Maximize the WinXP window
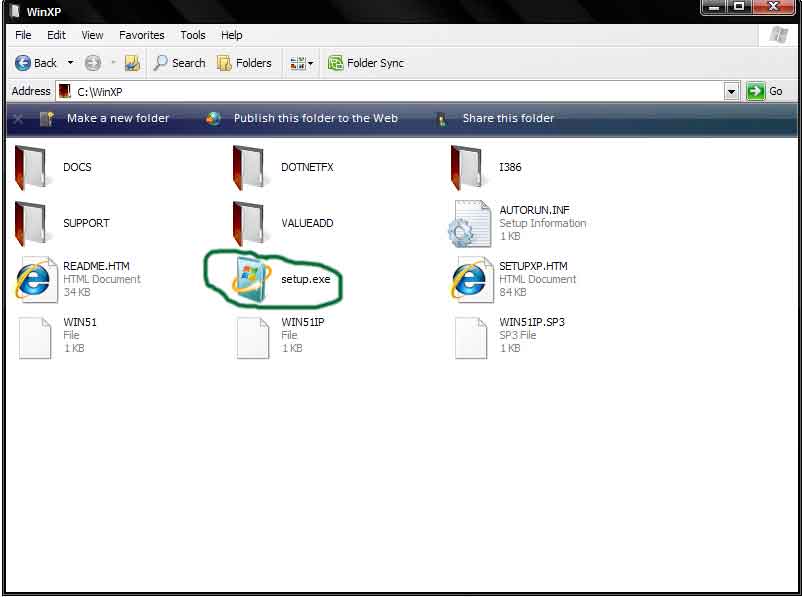802x597 pixels. tap(739, 7)
